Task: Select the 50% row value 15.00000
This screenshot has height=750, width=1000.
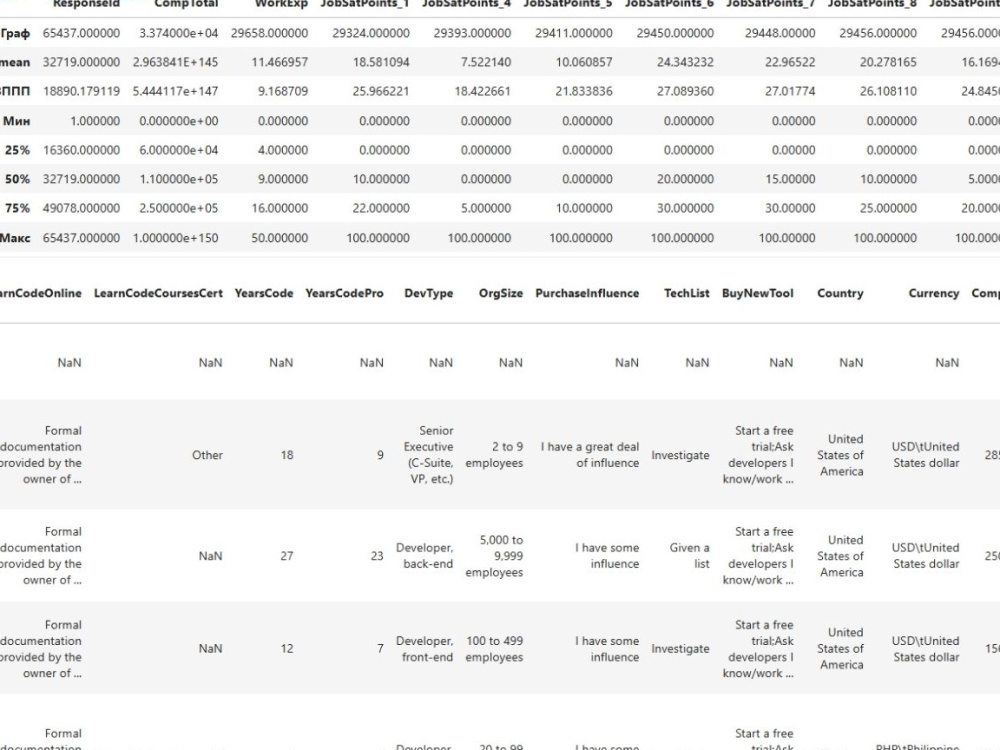Action: click(x=790, y=179)
